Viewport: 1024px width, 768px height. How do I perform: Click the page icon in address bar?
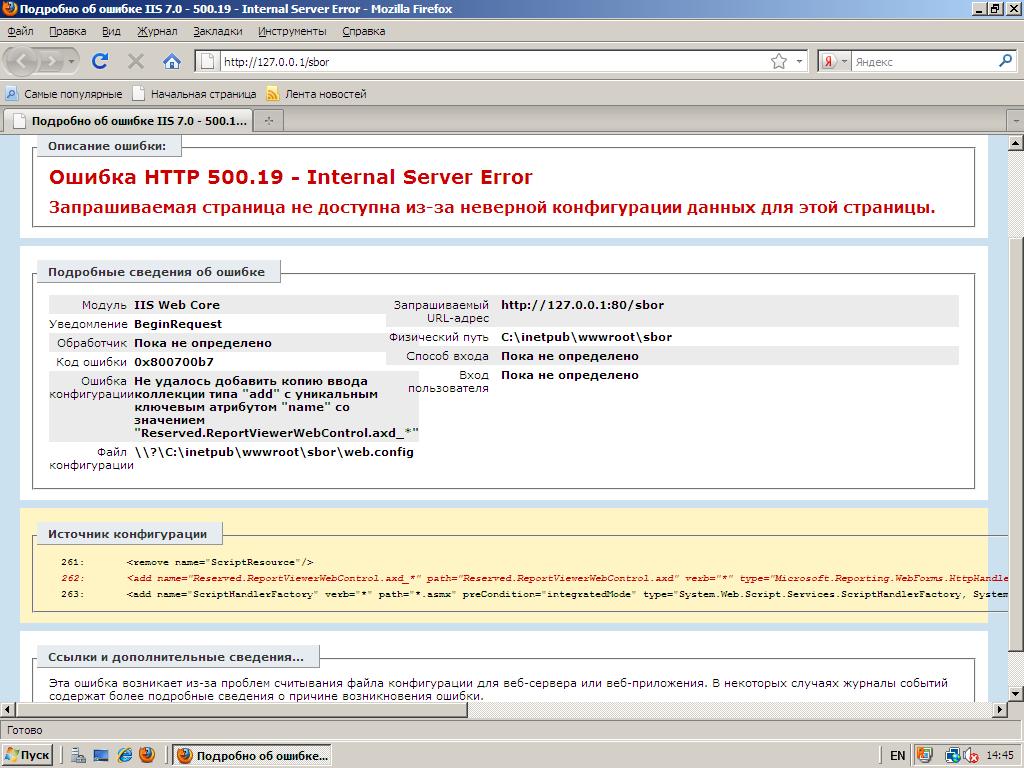click(x=207, y=61)
